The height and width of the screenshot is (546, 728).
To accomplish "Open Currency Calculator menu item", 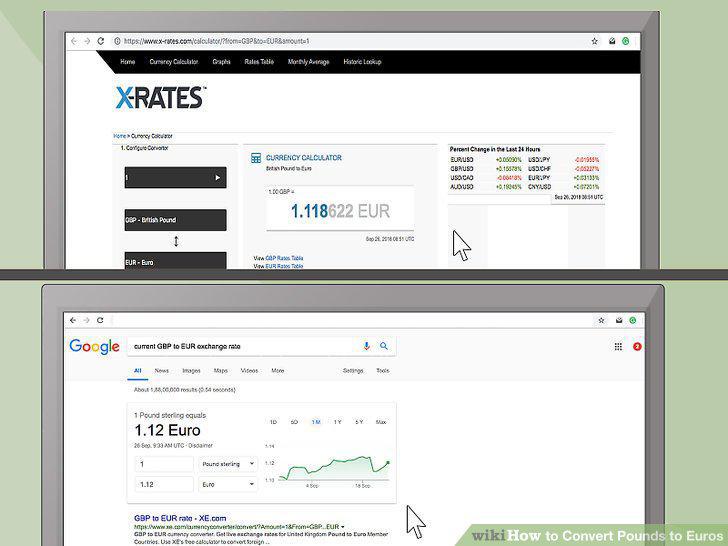I will click(x=174, y=62).
